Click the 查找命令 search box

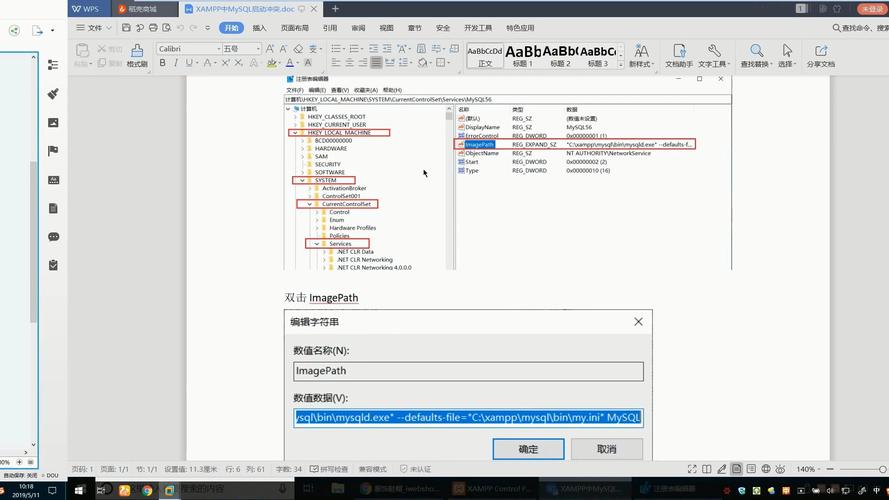[860, 28]
